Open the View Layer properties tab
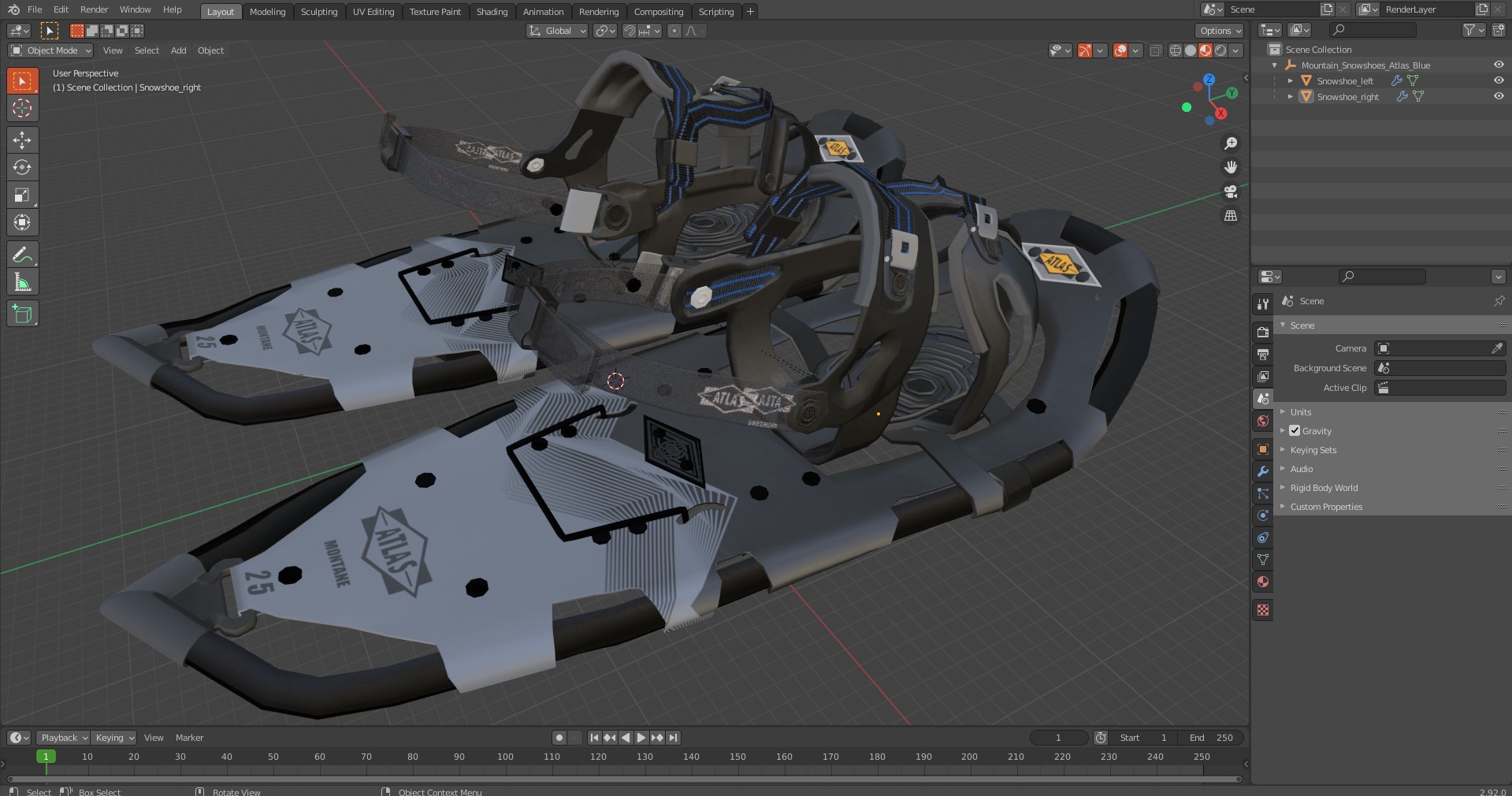The image size is (1512, 796). click(1263, 377)
